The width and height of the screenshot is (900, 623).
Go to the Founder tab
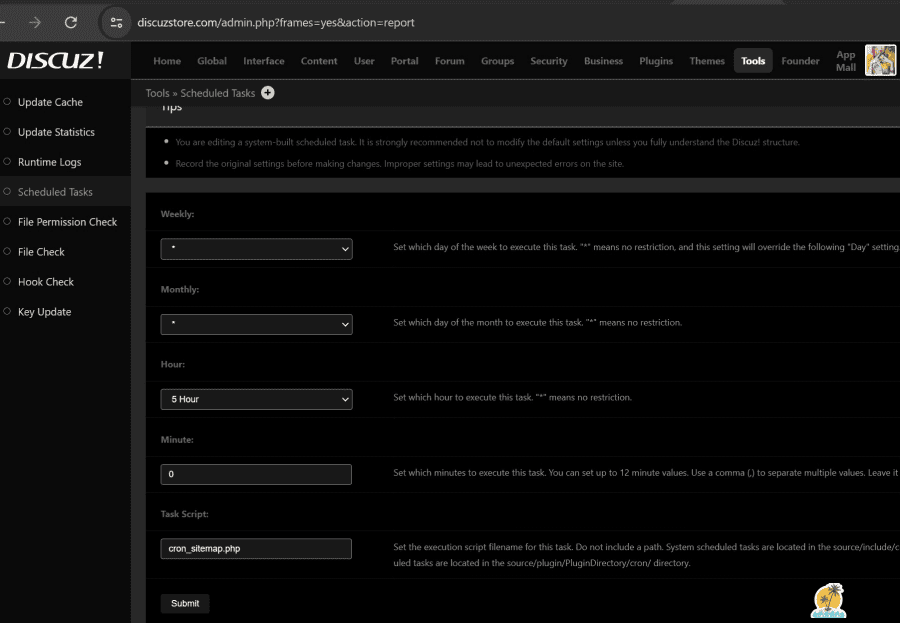800,61
